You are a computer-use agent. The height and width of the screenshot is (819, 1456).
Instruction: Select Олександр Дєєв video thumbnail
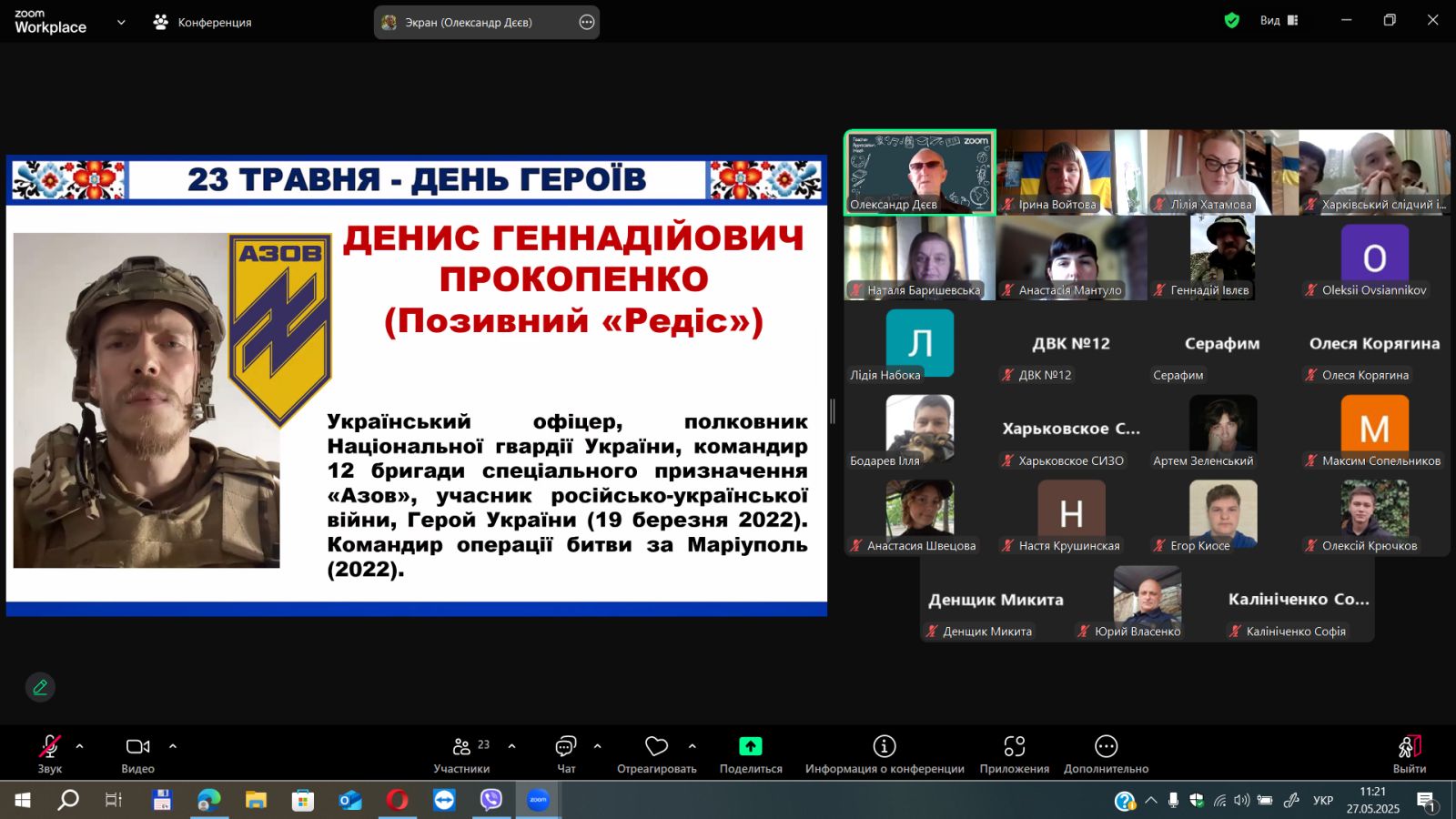[x=920, y=173]
